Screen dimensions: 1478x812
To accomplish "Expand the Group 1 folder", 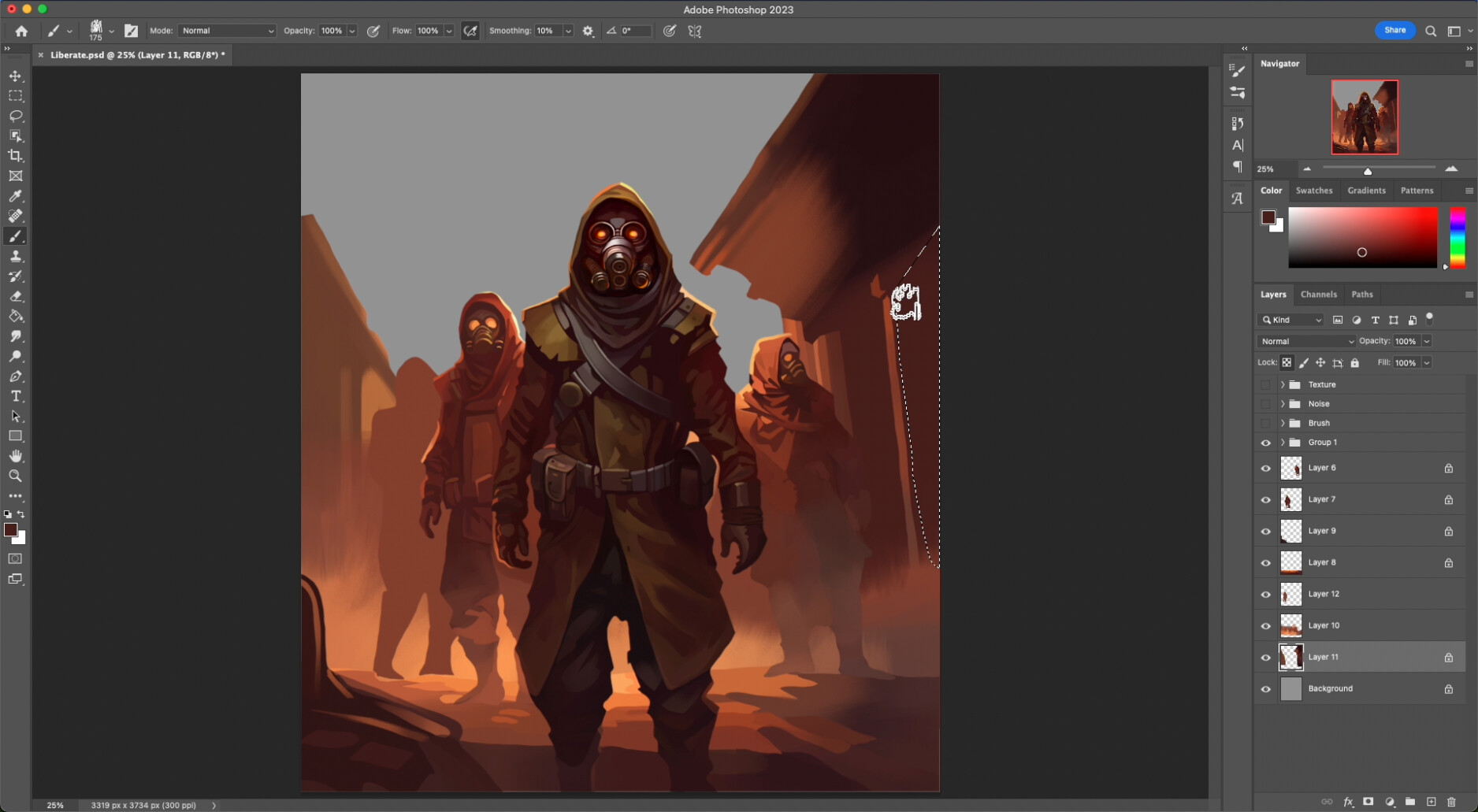I will tap(1283, 443).
